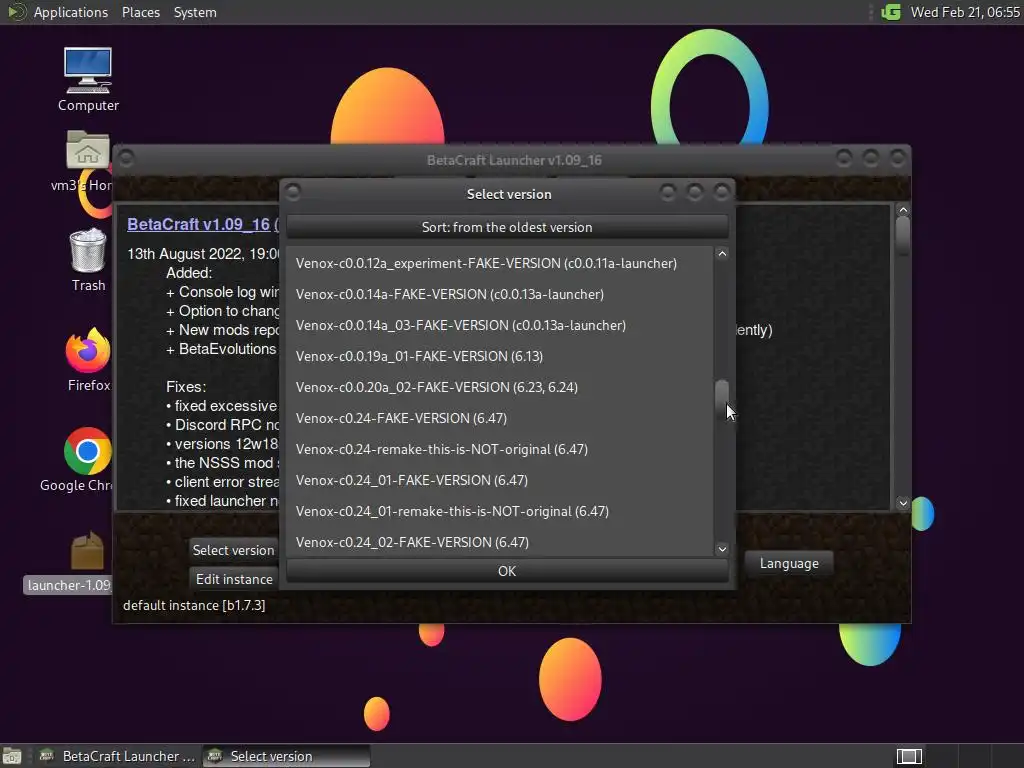
Task: Click the Edit instance button
Action: point(234,579)
